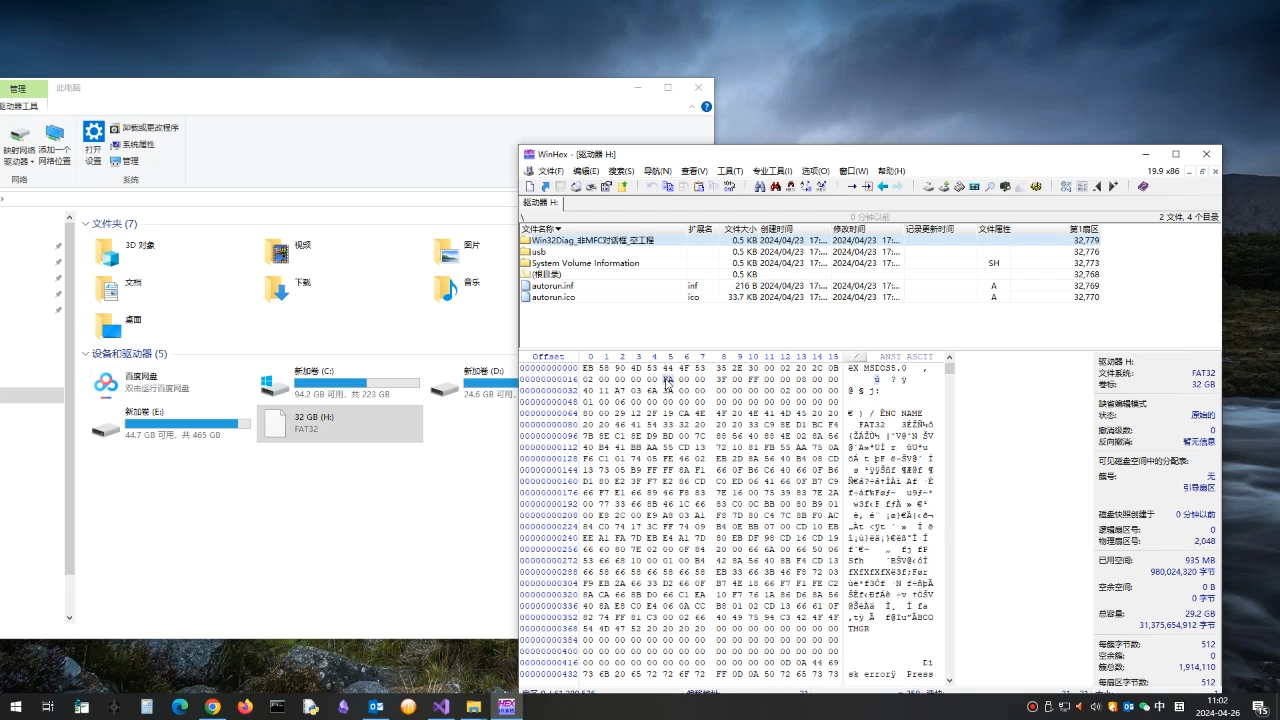Click the Windows Start button
Screen dimensions: 1280x720
tap(15, 706)
